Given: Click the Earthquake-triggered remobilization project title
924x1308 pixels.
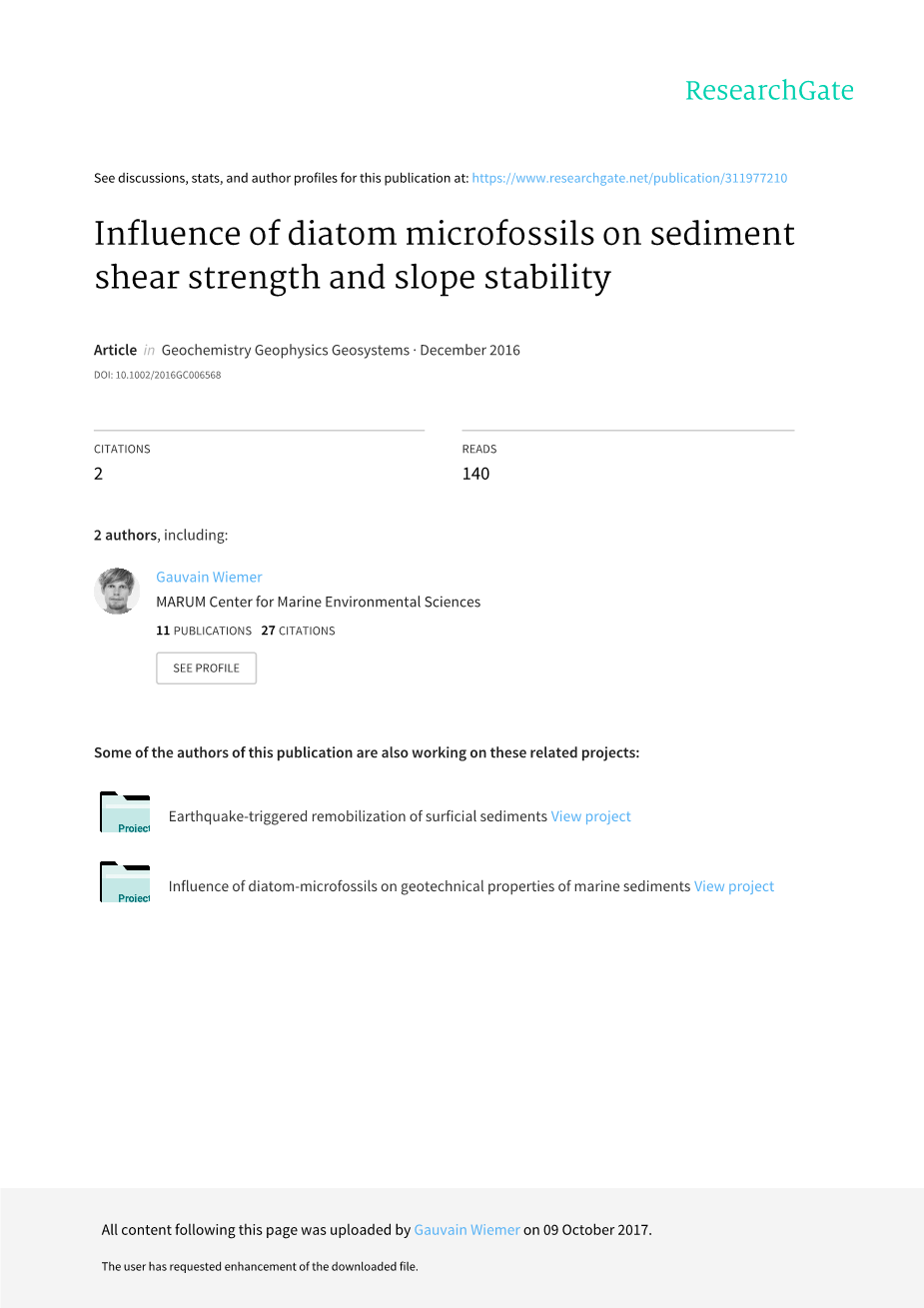Looking at the screenshot, I should click(x=358, y=816).
